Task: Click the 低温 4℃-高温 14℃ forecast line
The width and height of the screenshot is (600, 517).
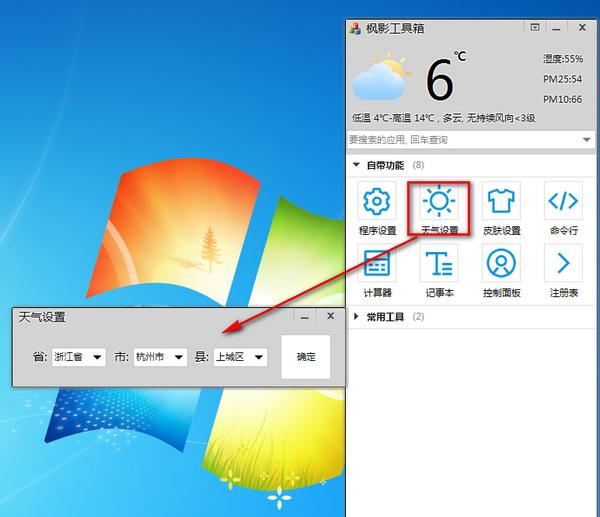Action: [443, 118]
